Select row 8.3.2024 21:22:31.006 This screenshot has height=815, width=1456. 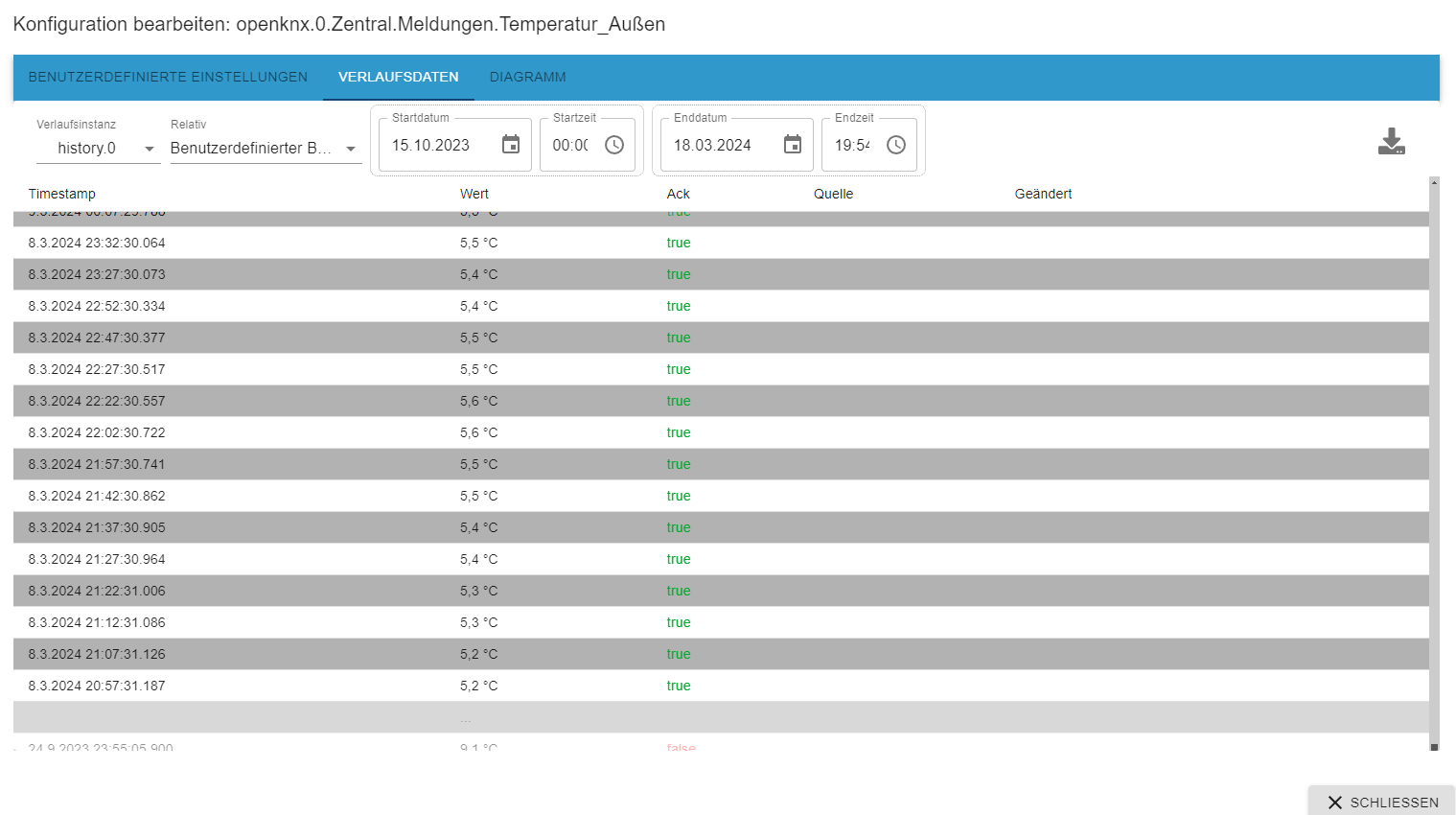[721, 591]
